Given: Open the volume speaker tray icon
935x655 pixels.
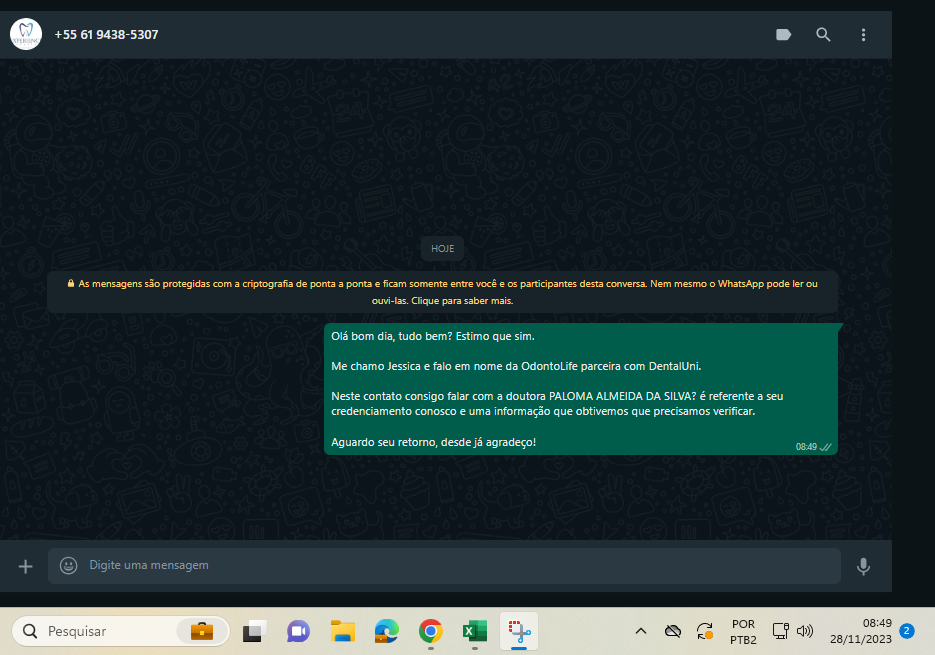Looking at the screenshot, I should point(805,631).
